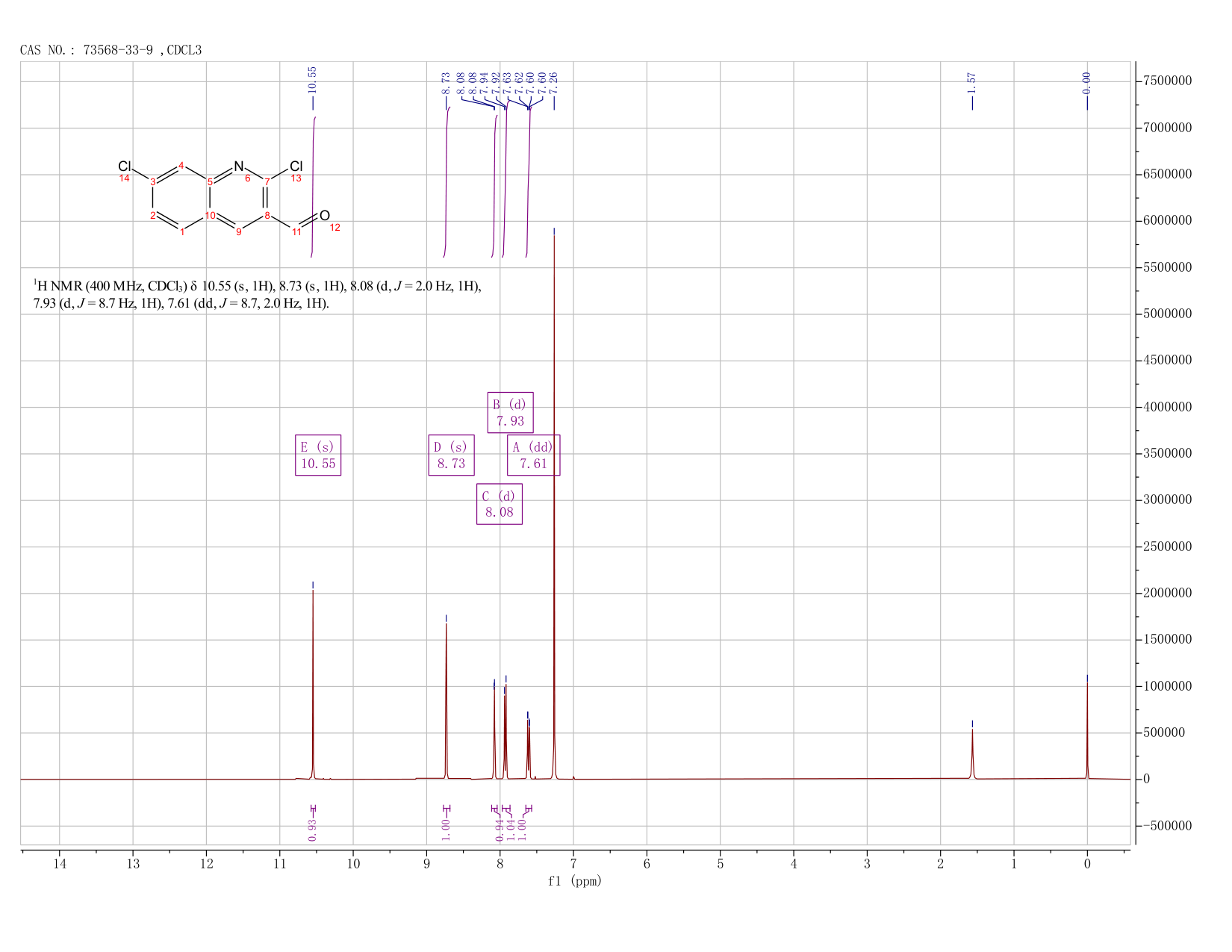1232x952 pixels.
Task: Select multiplet box E (s) 10.55
Action: coord(318,455)
